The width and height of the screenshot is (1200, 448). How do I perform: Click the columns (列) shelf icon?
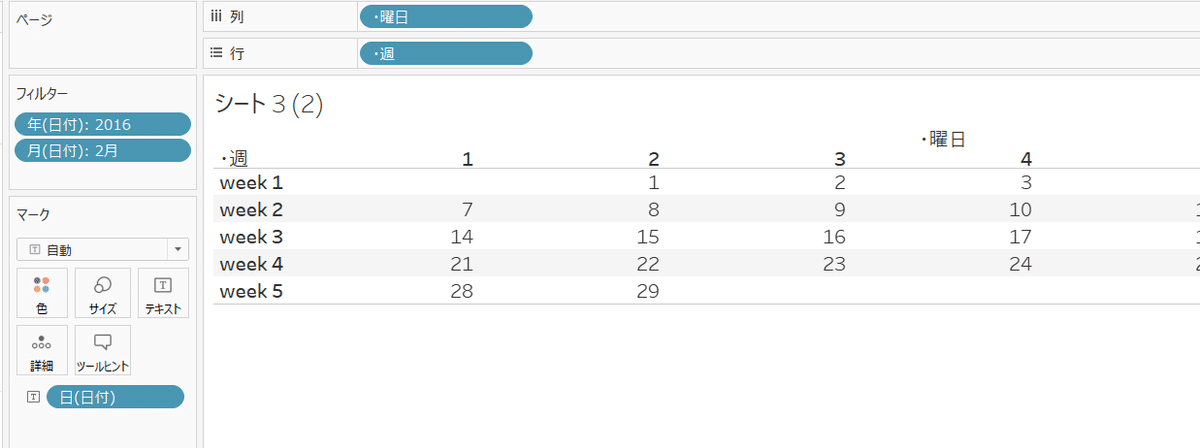tap(216, 17)
